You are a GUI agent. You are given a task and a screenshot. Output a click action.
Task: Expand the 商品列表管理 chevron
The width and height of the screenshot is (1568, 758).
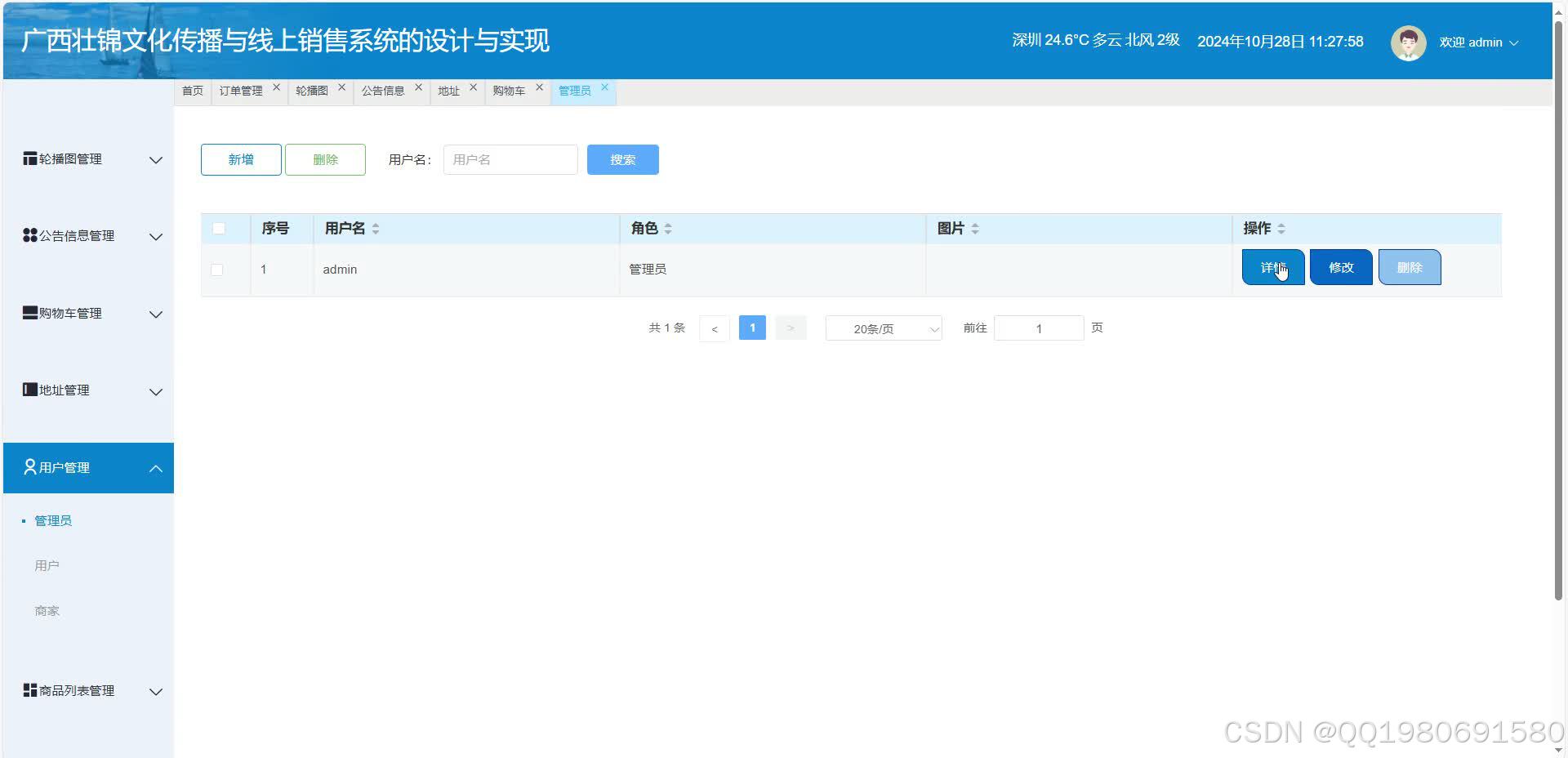pyautogui.click(x=156, y=692)
